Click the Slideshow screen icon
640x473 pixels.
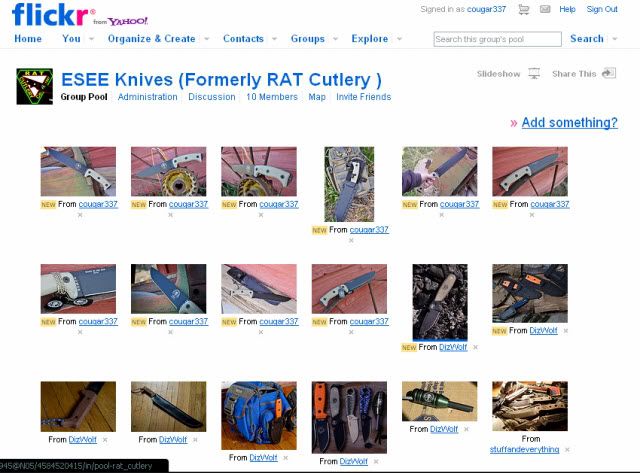(534, 73)
